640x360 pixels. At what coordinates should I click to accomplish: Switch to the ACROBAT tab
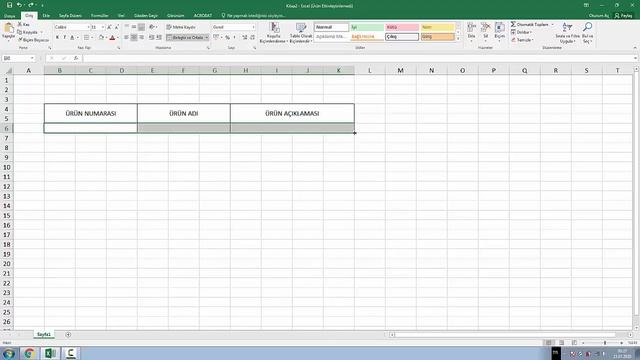[202, 16]
